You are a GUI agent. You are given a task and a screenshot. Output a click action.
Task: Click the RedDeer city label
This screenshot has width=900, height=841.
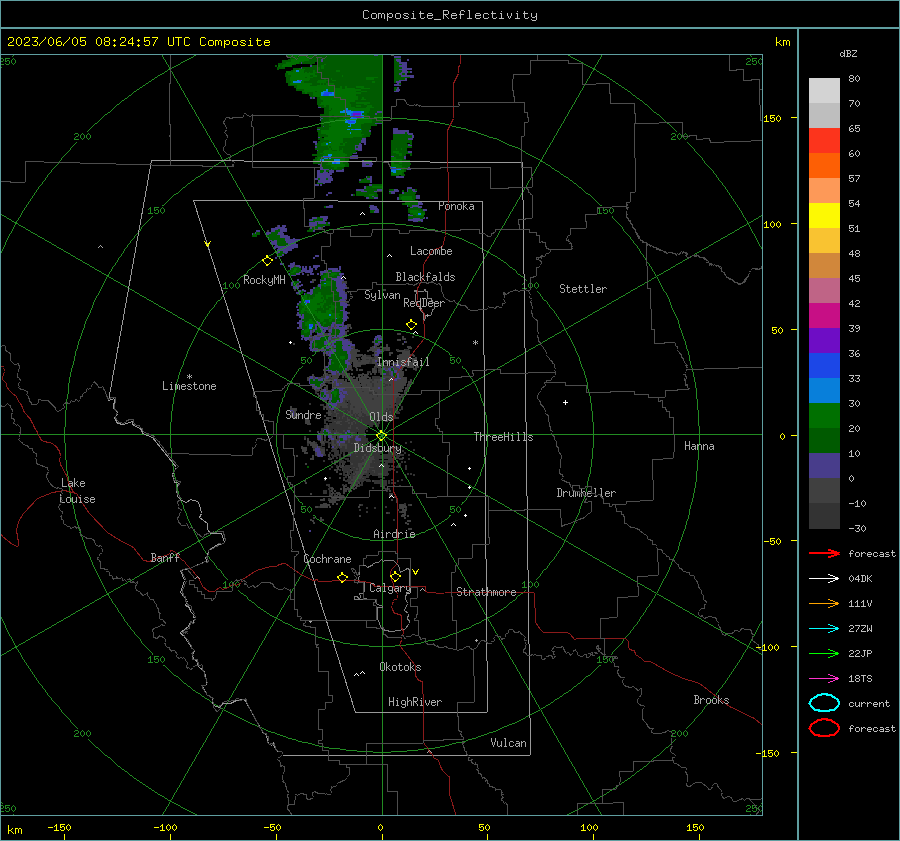(424, 303)
